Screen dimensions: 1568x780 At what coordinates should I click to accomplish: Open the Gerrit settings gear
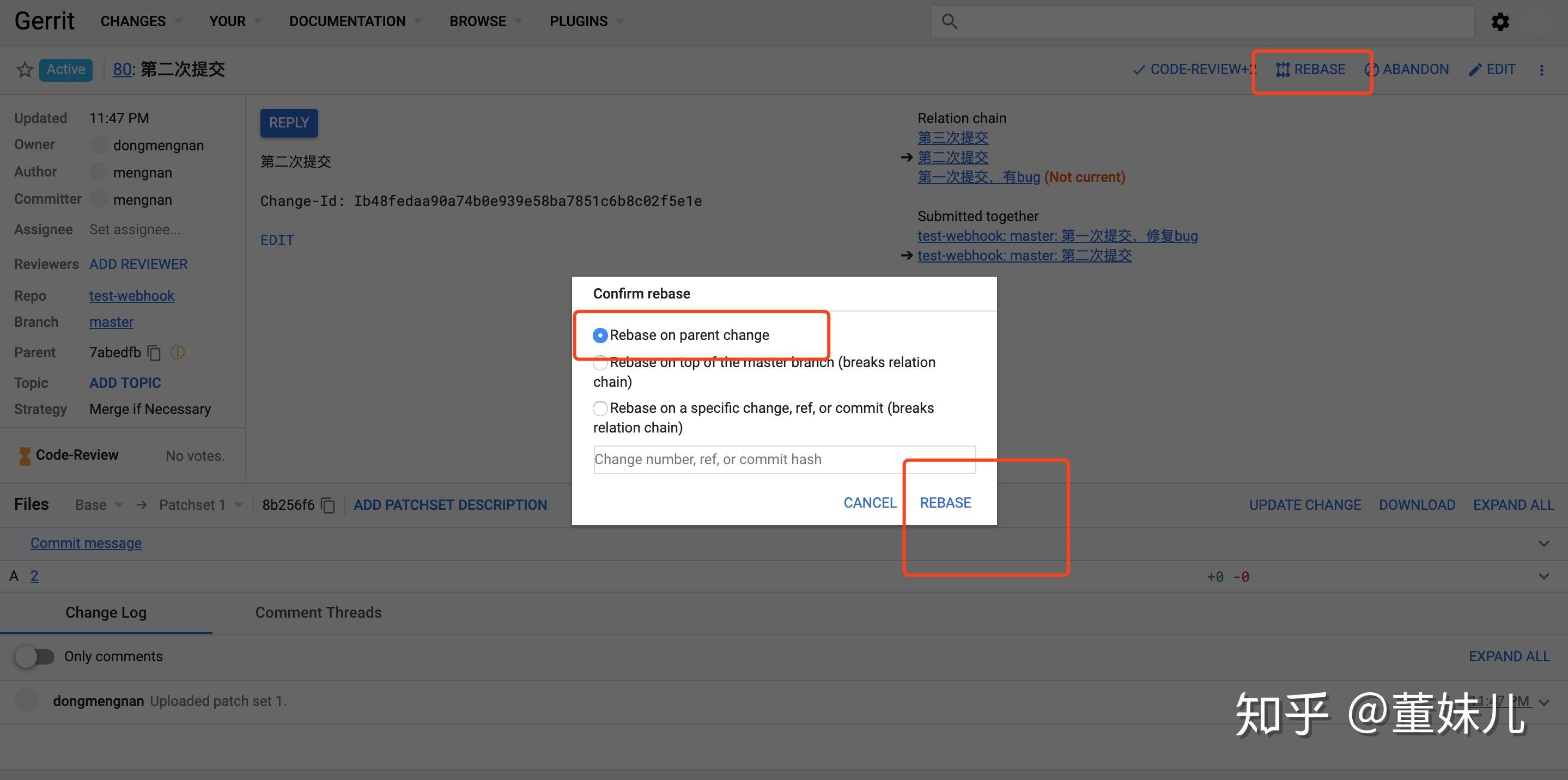point(1500,21)
